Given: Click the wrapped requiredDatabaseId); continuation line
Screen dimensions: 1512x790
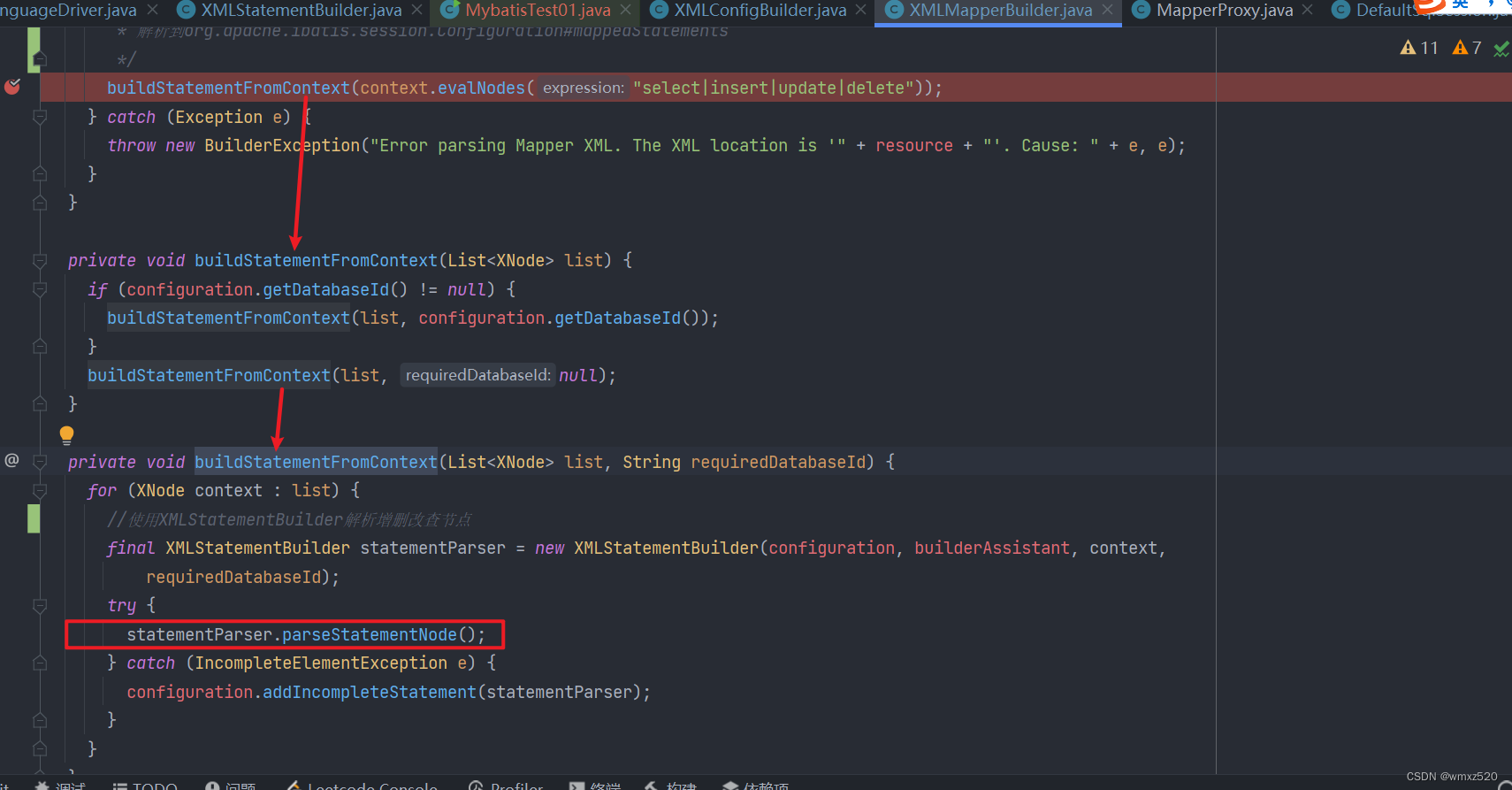Looking at the screenshot, I should (x=242, y=577).
